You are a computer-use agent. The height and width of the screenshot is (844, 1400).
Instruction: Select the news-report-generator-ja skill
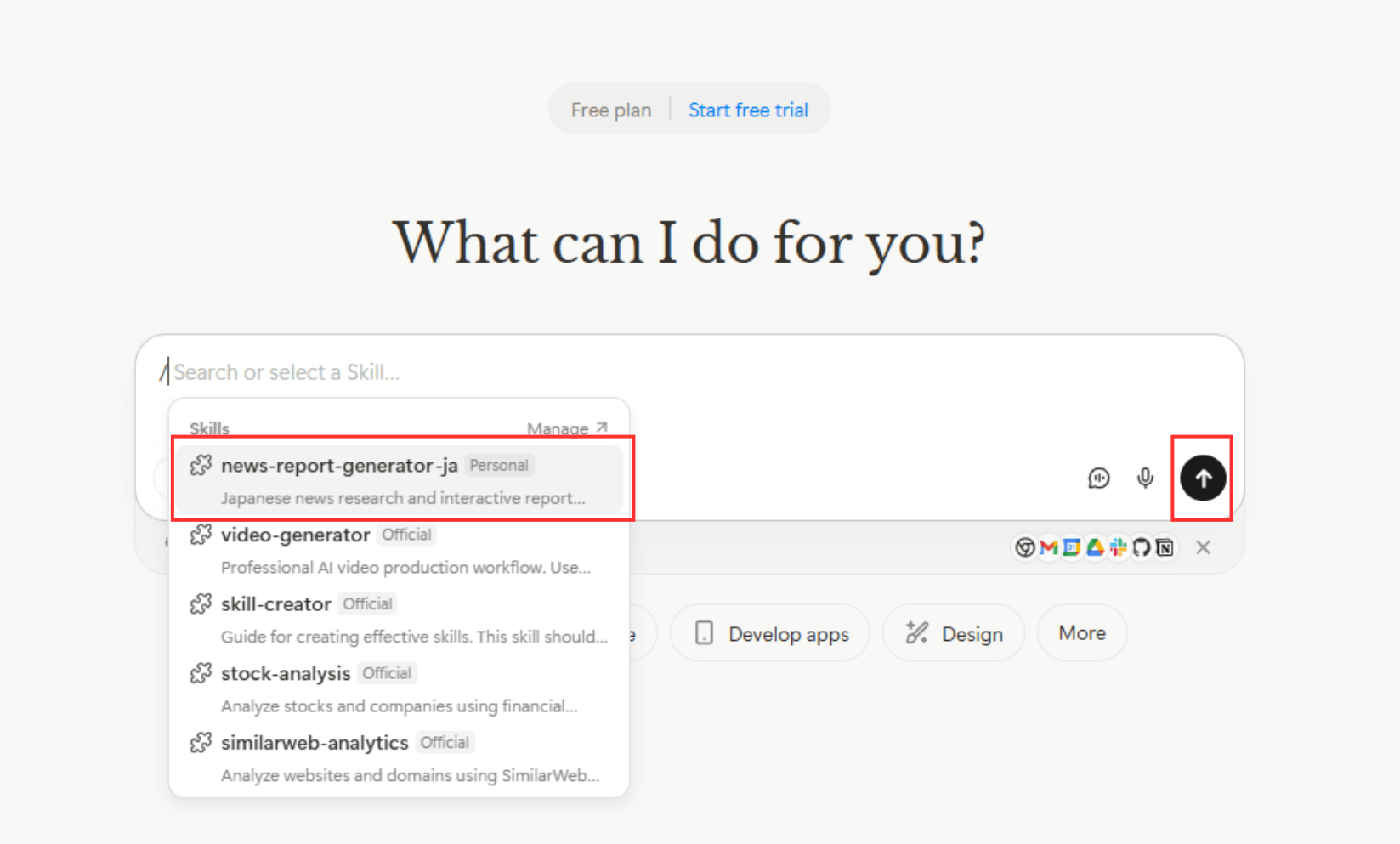point(400,480)
